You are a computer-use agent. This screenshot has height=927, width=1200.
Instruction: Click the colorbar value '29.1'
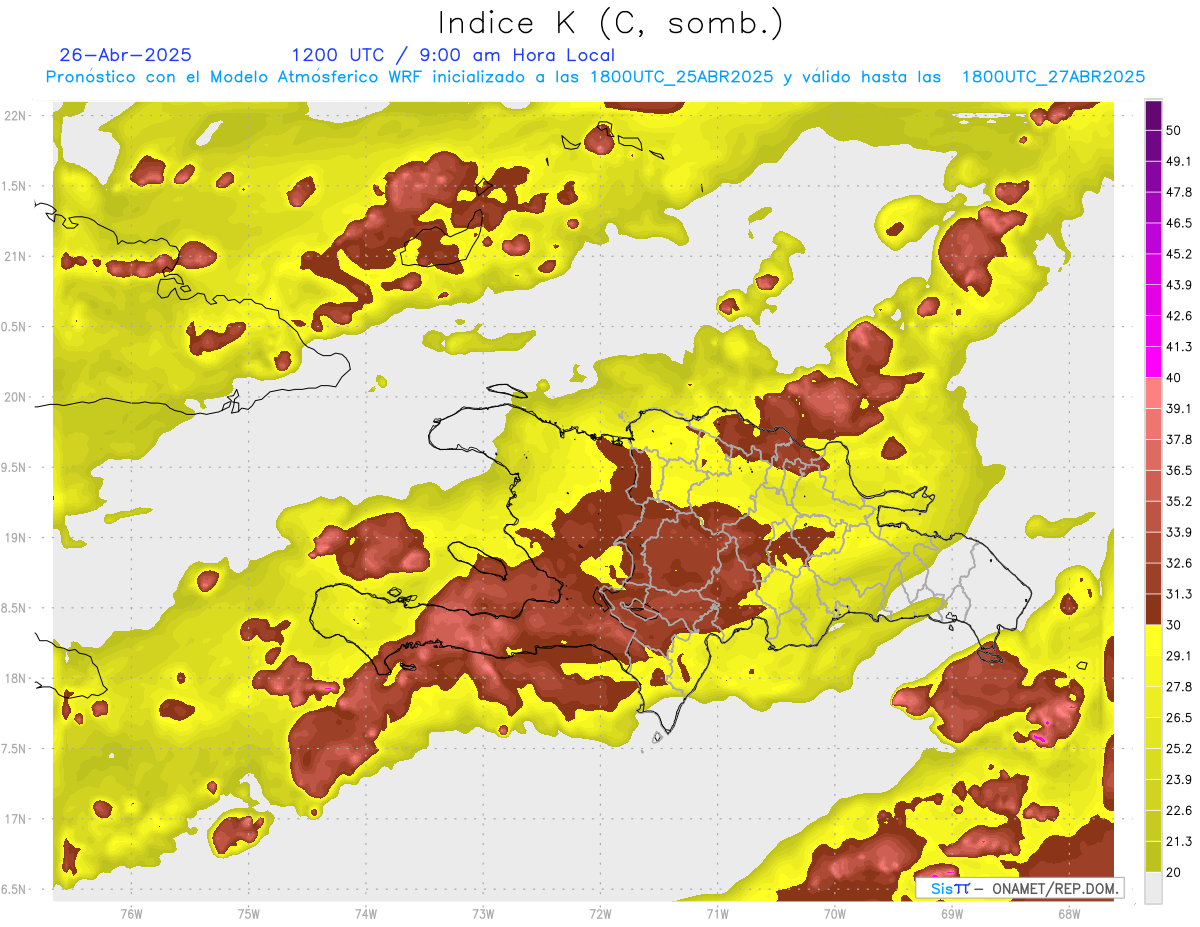pyautogui.click(x=1178, y=656)
